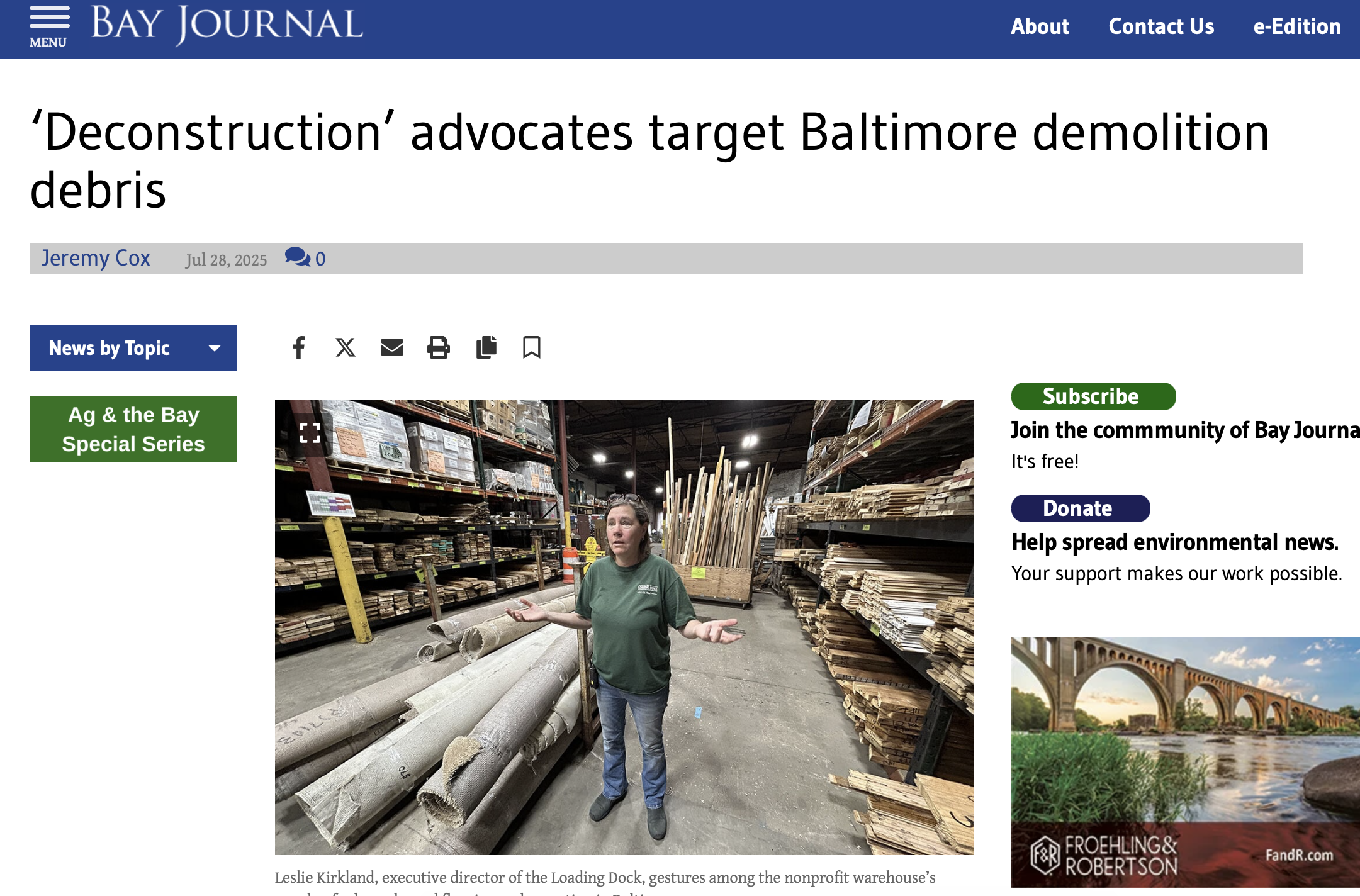This screenshot has width=1360, height=896.
Task: Click the photo caption about Leslie Kirkland
Action: pyautogui.click(x=605, y=883)
